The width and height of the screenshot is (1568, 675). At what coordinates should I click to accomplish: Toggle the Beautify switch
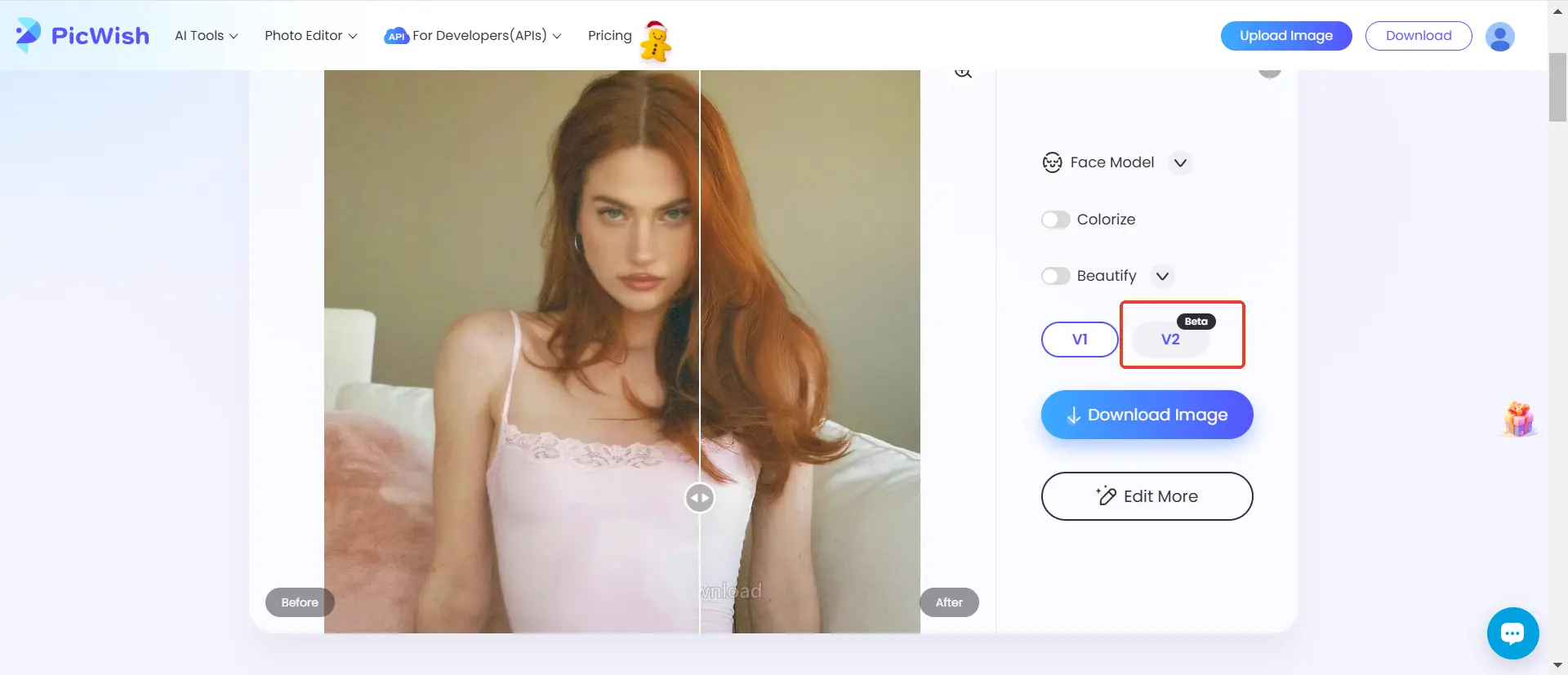point(1055,276)
